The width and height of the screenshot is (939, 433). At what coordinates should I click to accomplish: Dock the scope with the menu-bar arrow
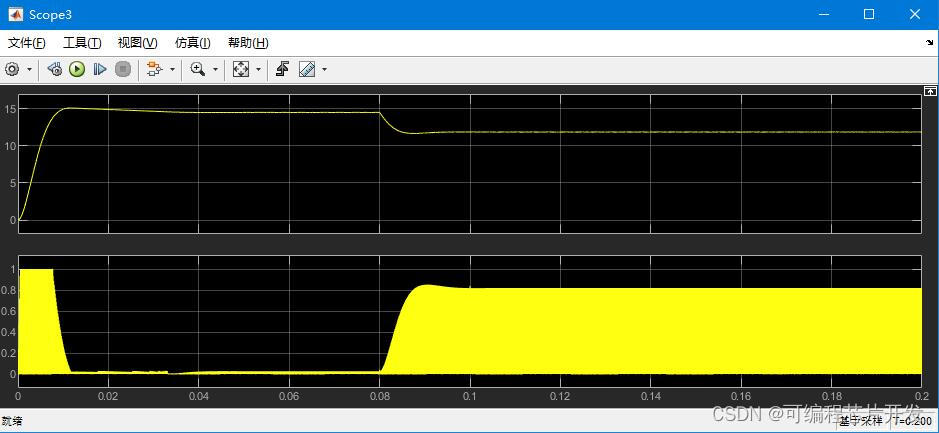pyautogui.click(x=929, y=43)
